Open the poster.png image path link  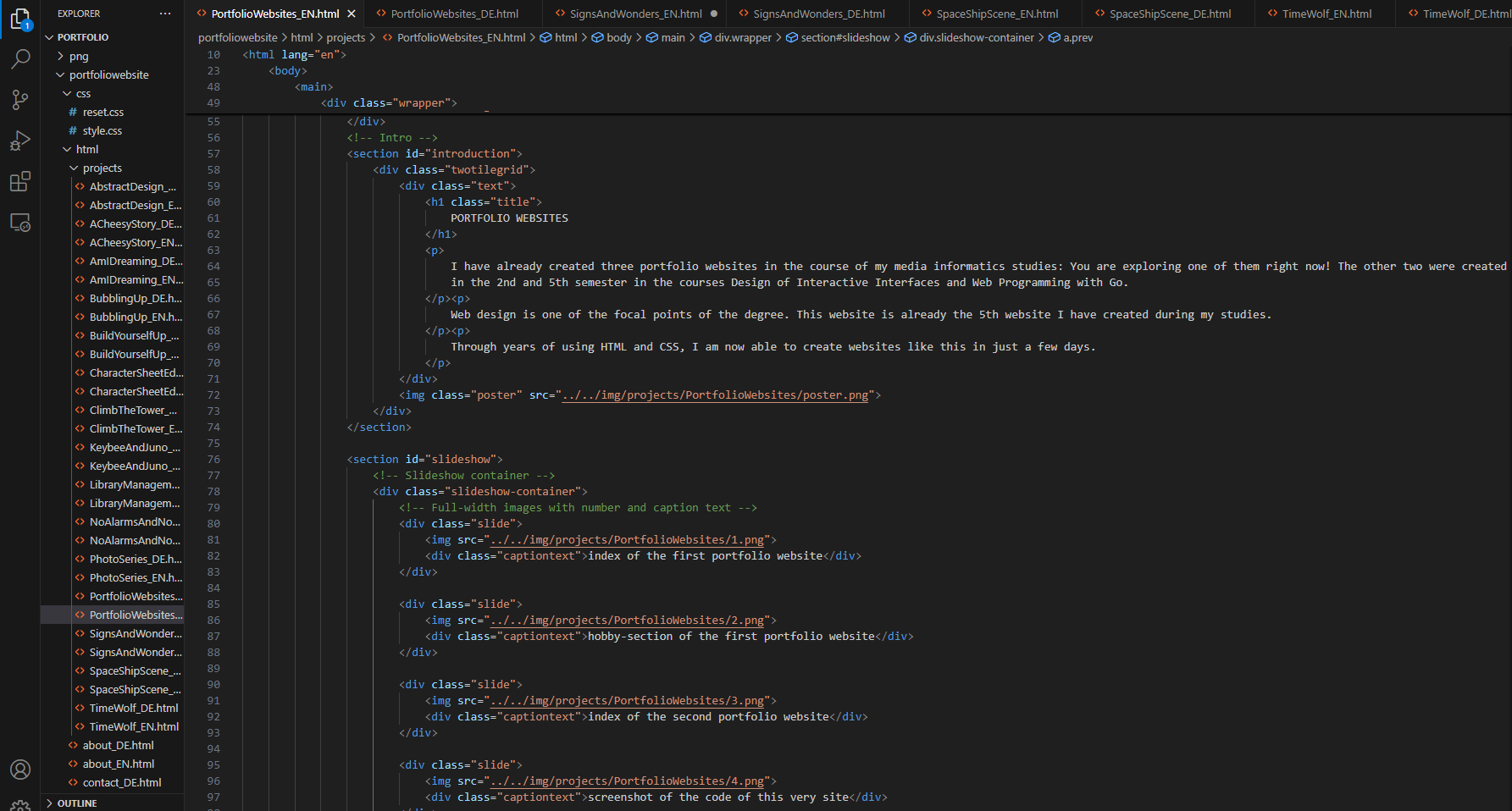[x=715, y=395]
